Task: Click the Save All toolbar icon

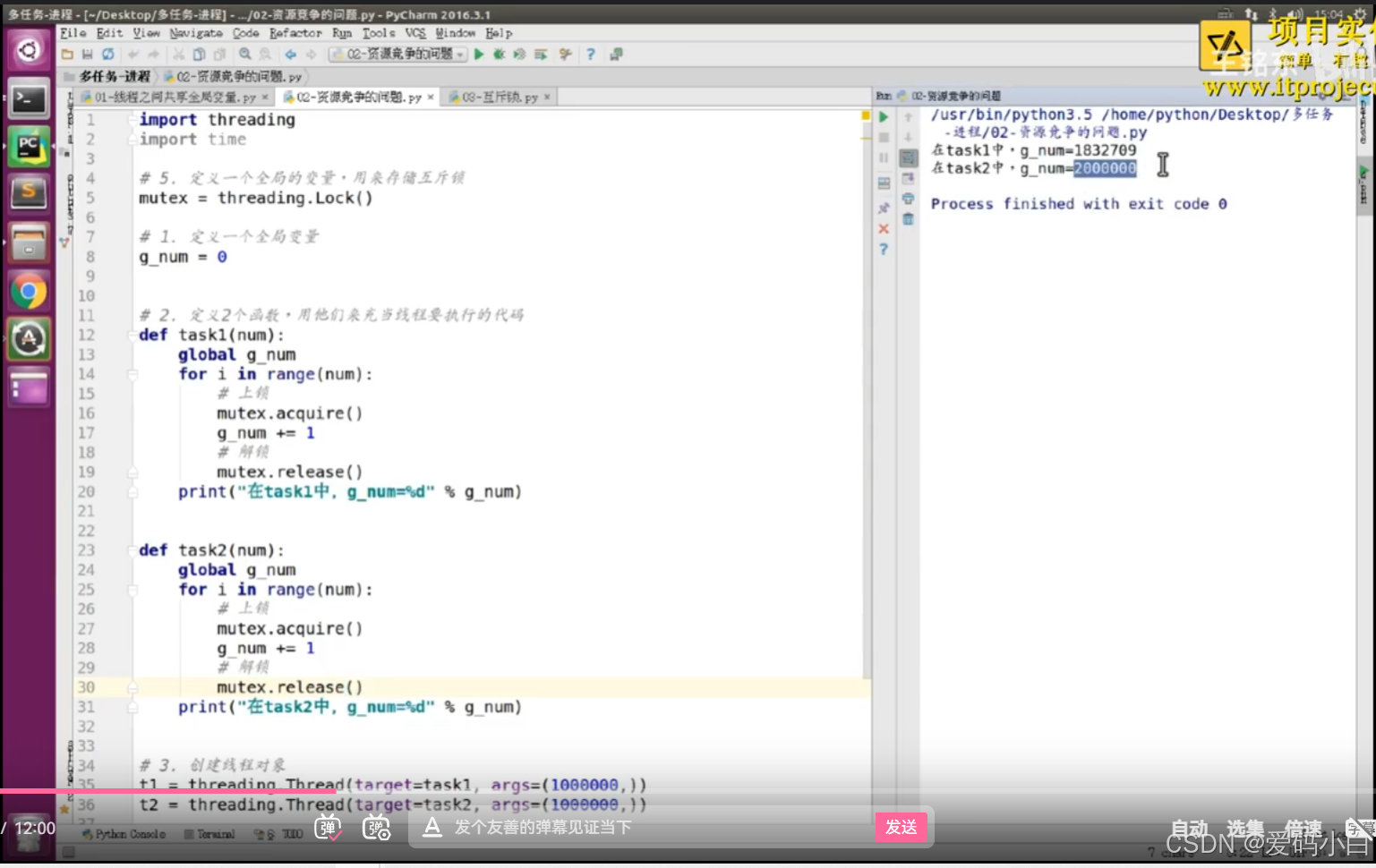Action: pos(87,55)
